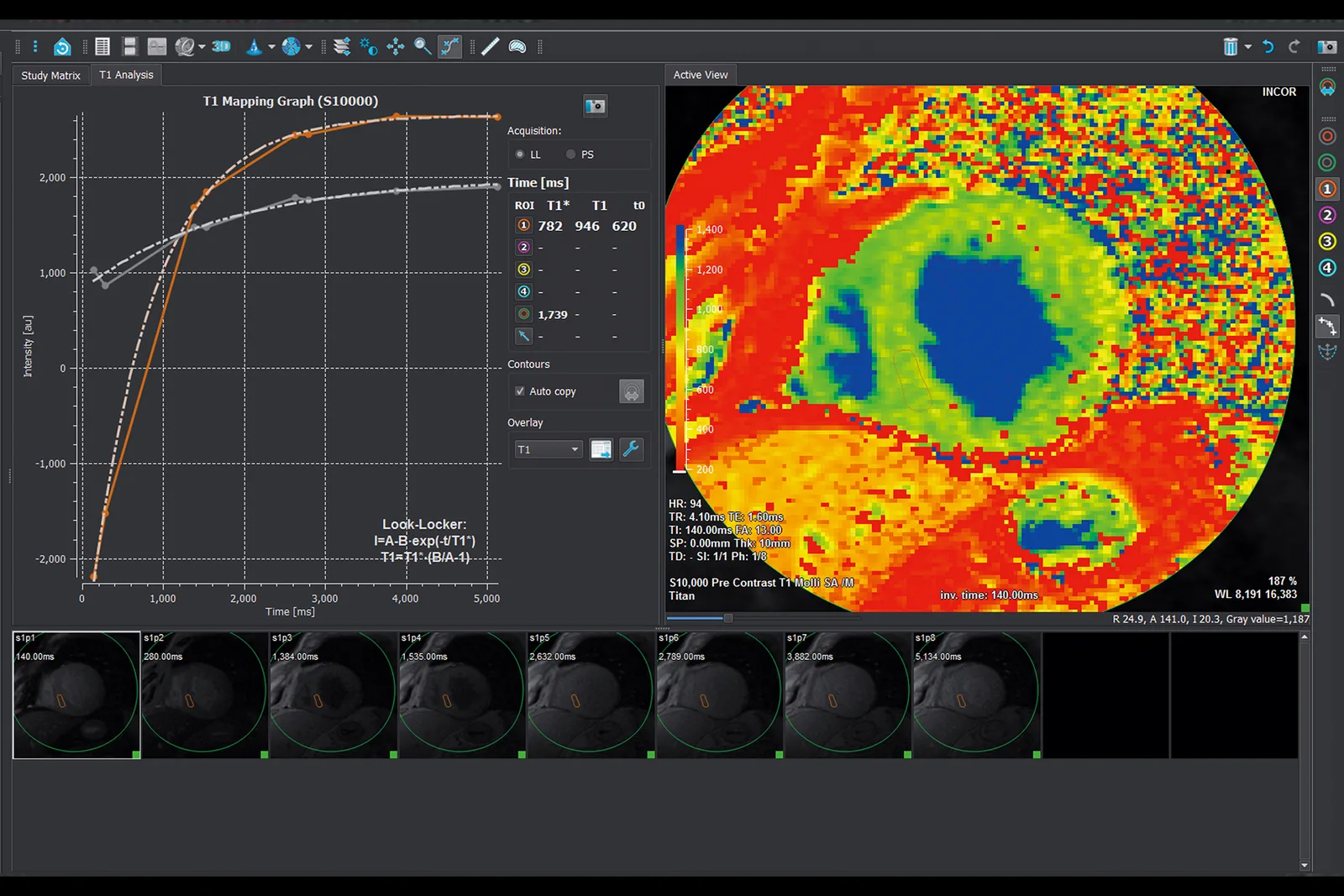This screenshot has height=896, width=1344.
Task: Toggle the arrow pointer row in Time table
Action: click(x=523, y=336)
